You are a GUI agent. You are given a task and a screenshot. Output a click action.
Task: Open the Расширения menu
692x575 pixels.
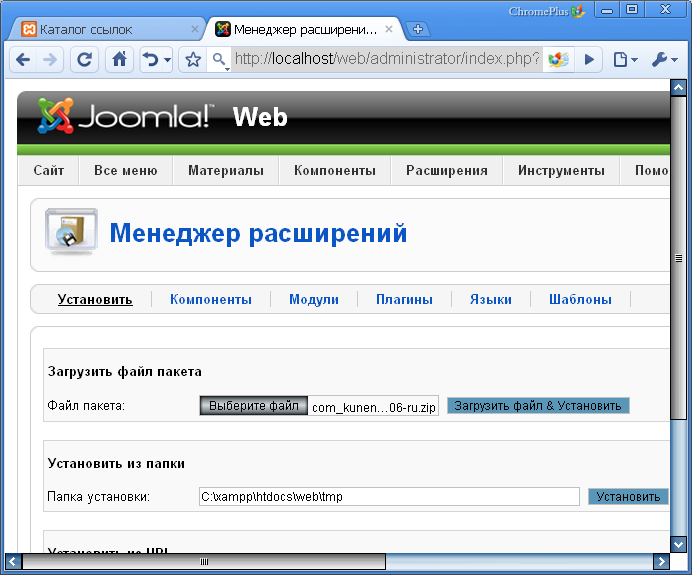(447, 170)
